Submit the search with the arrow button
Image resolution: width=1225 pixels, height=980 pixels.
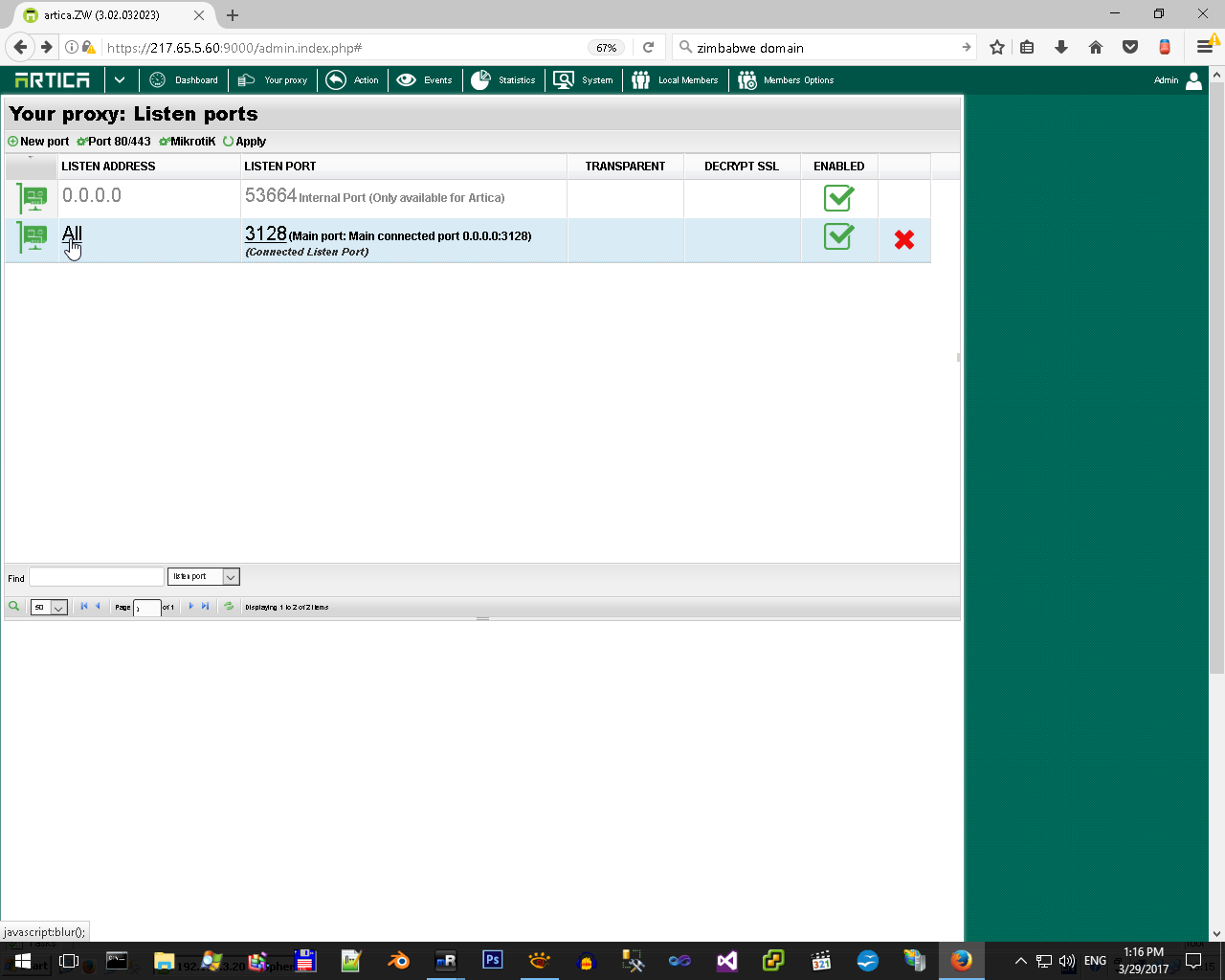tap(966, 47)
